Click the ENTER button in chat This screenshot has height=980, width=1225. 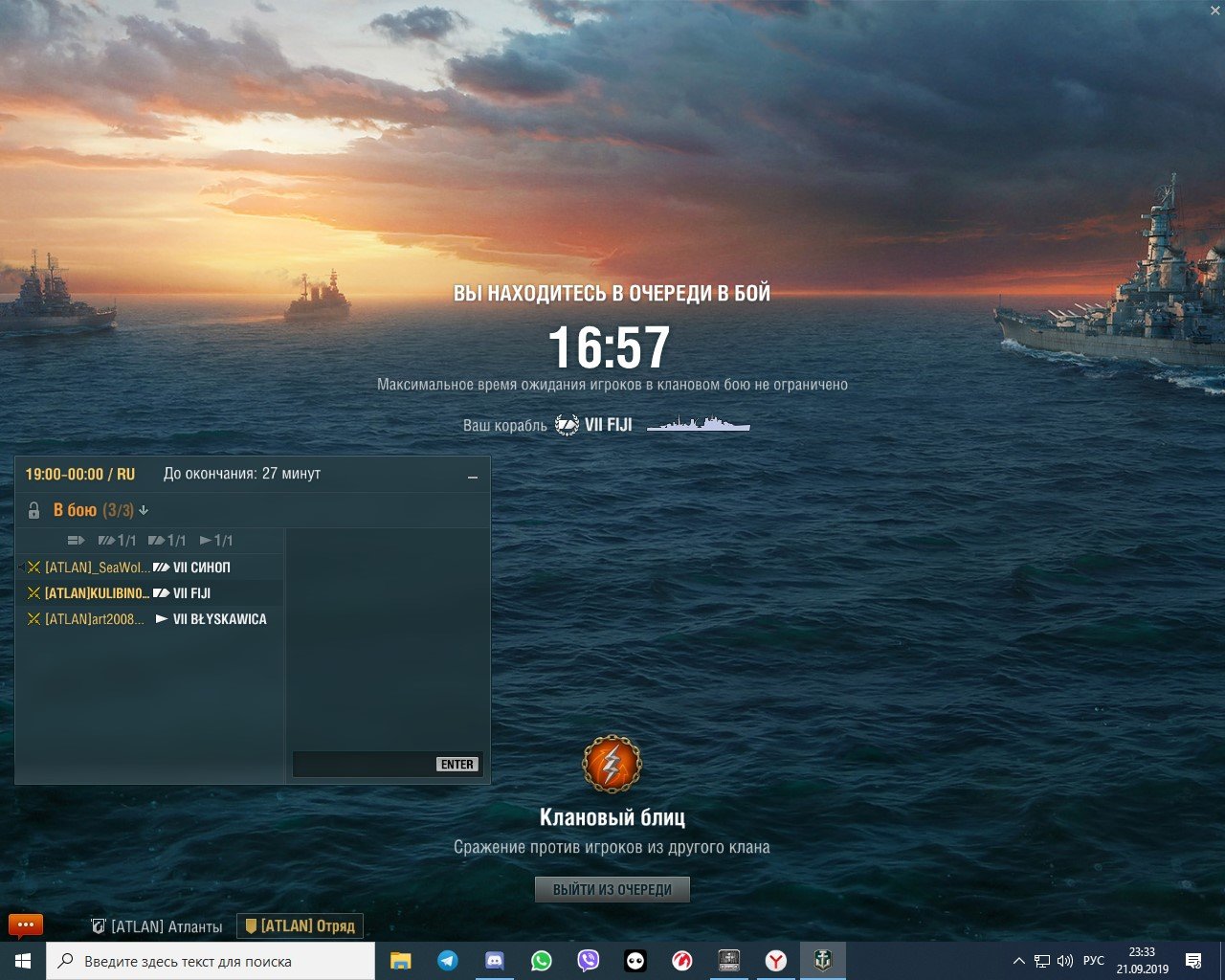pos(457,764)
